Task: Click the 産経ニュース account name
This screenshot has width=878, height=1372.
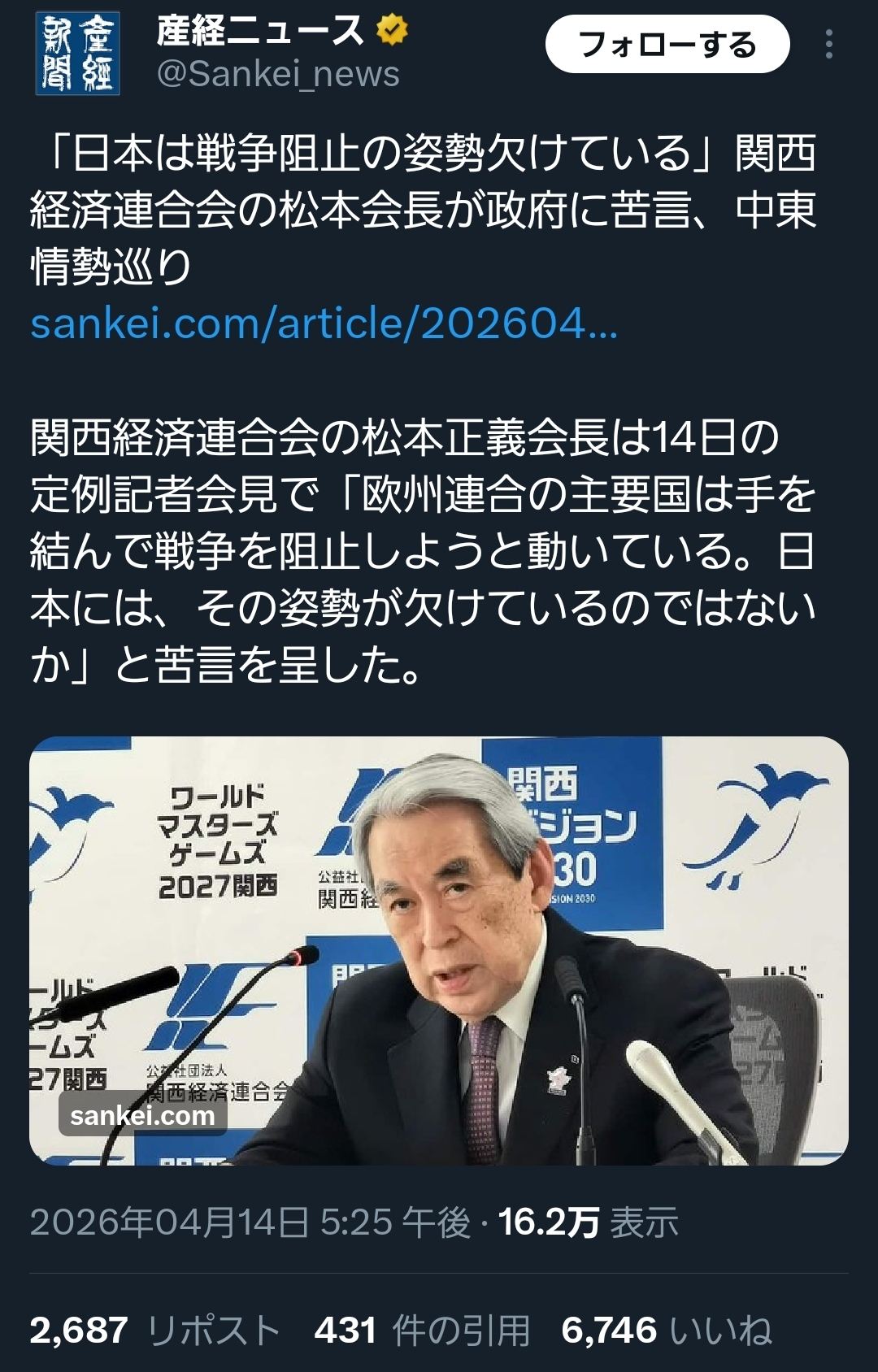Action: tap(260, 31)
